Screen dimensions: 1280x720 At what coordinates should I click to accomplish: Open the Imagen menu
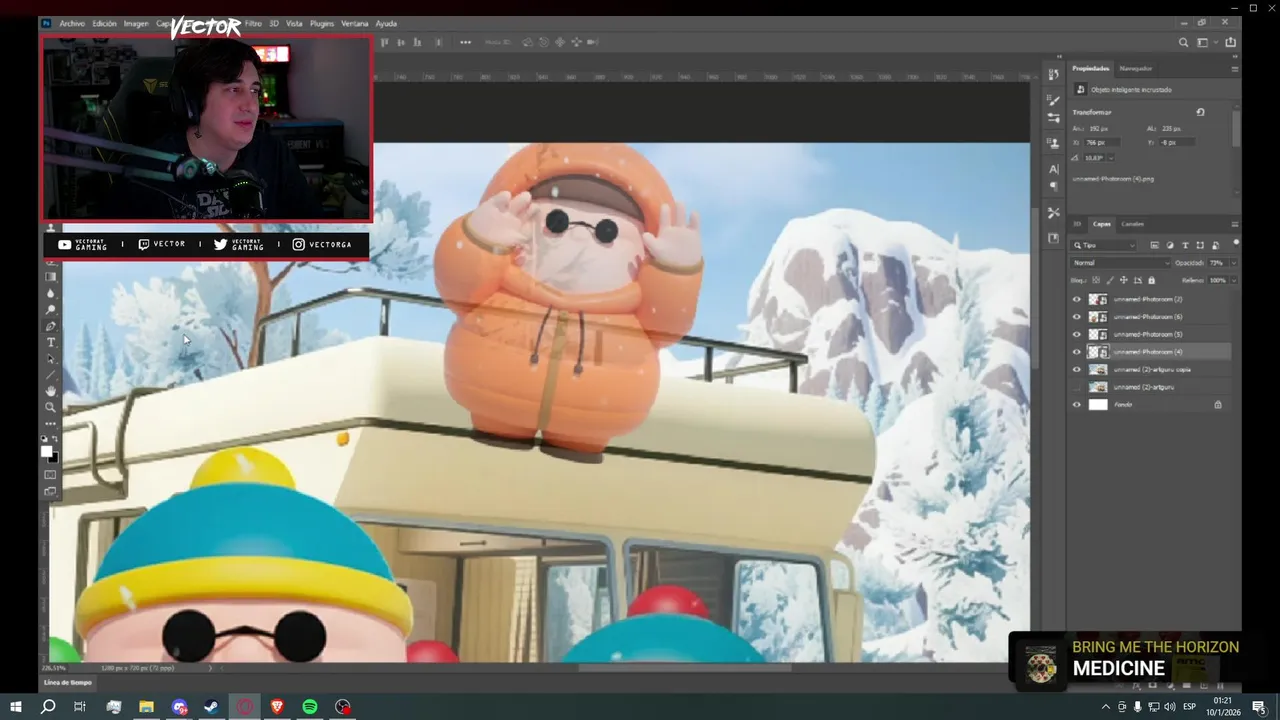136,23
